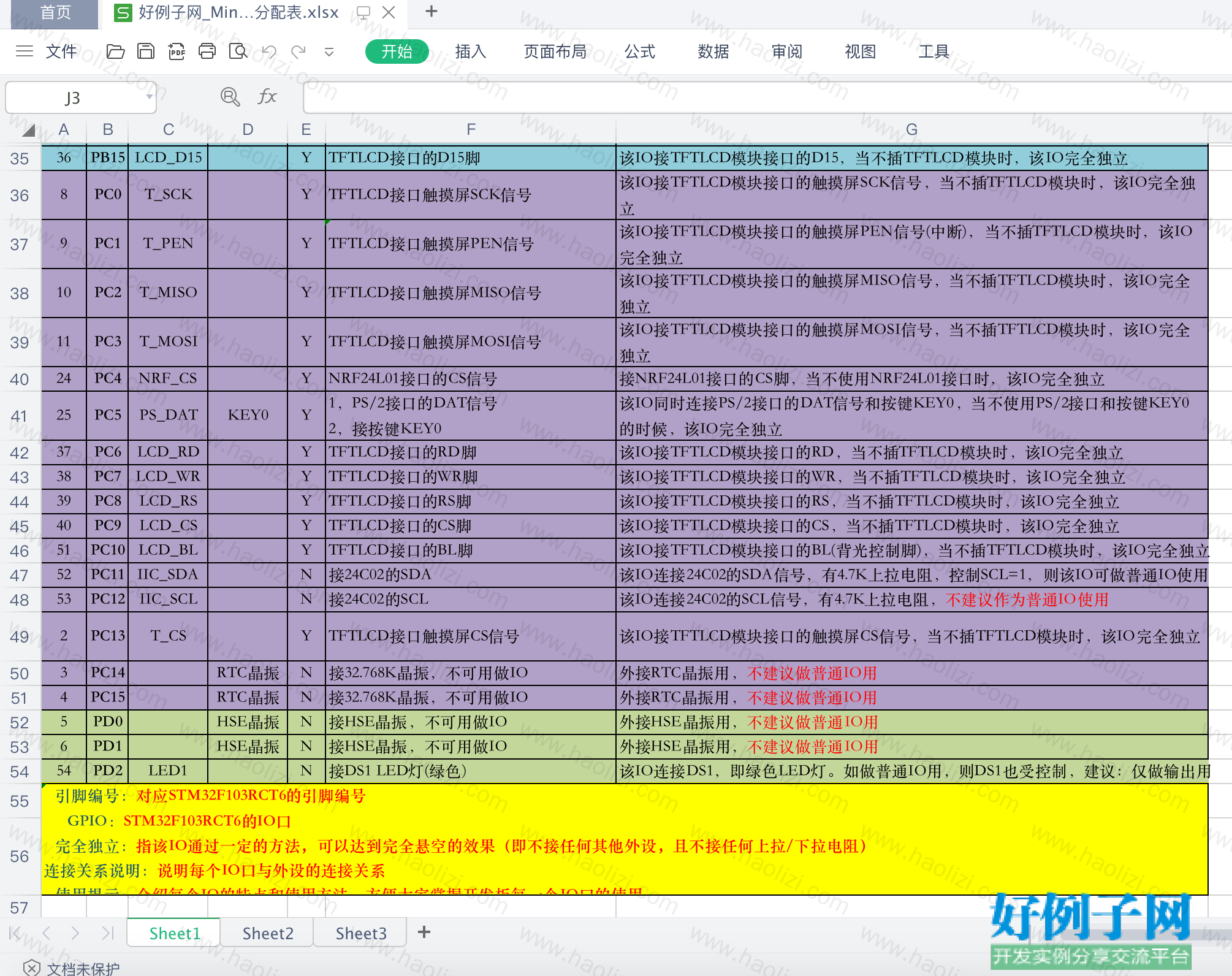The height and width of the screenshot is (976, 1232).
Task: Select column C header
Action: 169,130
